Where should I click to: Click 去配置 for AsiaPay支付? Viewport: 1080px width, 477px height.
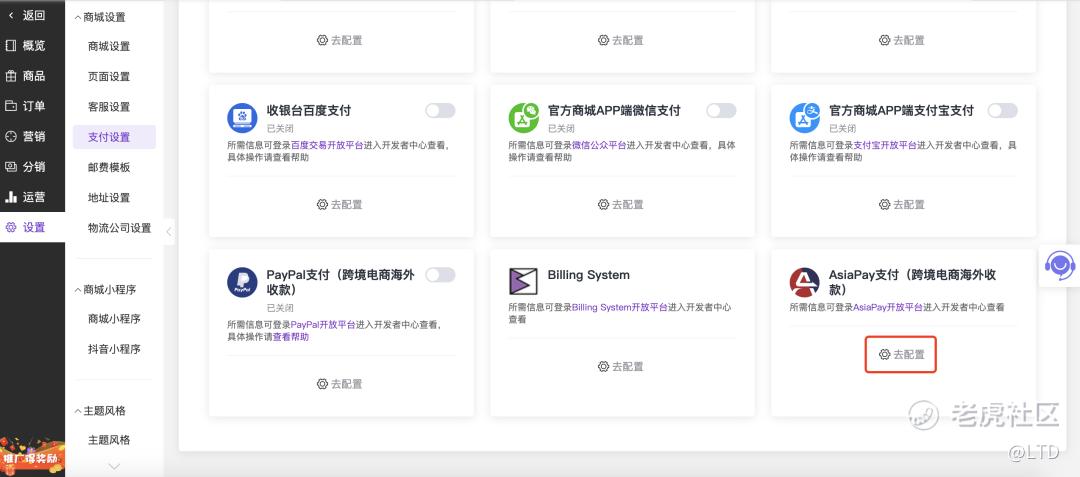(x=902, y=354)
